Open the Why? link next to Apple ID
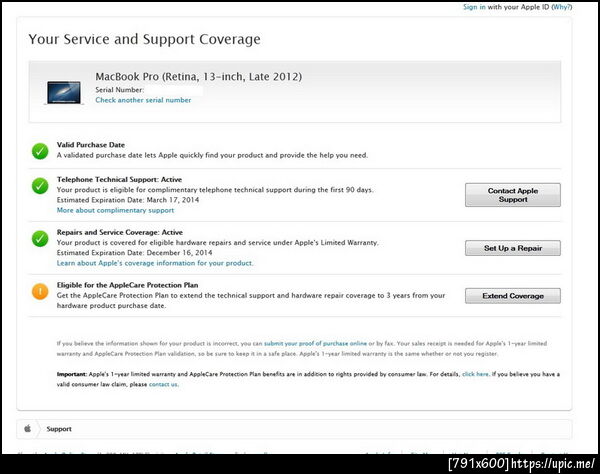The height and width of the screenshot is (474, 600). point(561,7)
